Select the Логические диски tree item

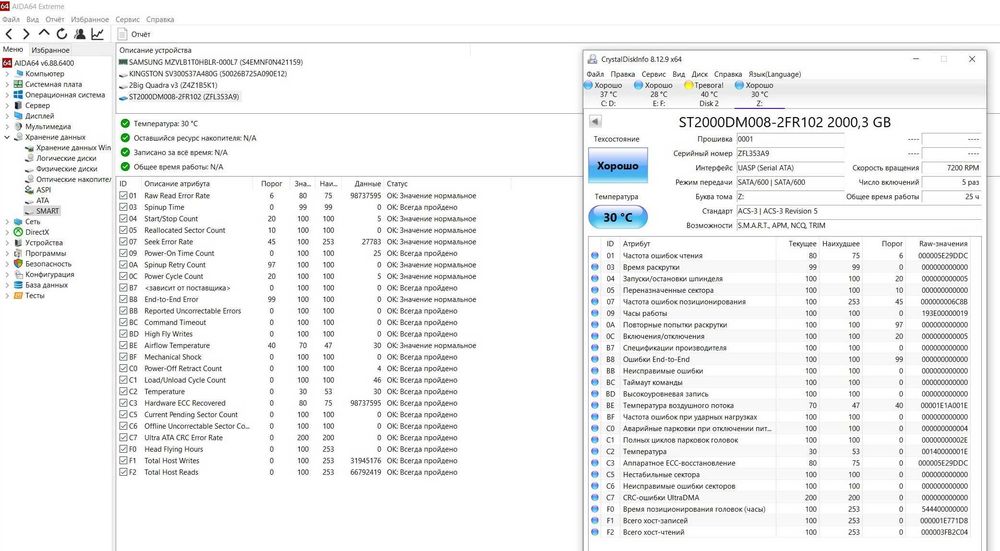(66, 158)
